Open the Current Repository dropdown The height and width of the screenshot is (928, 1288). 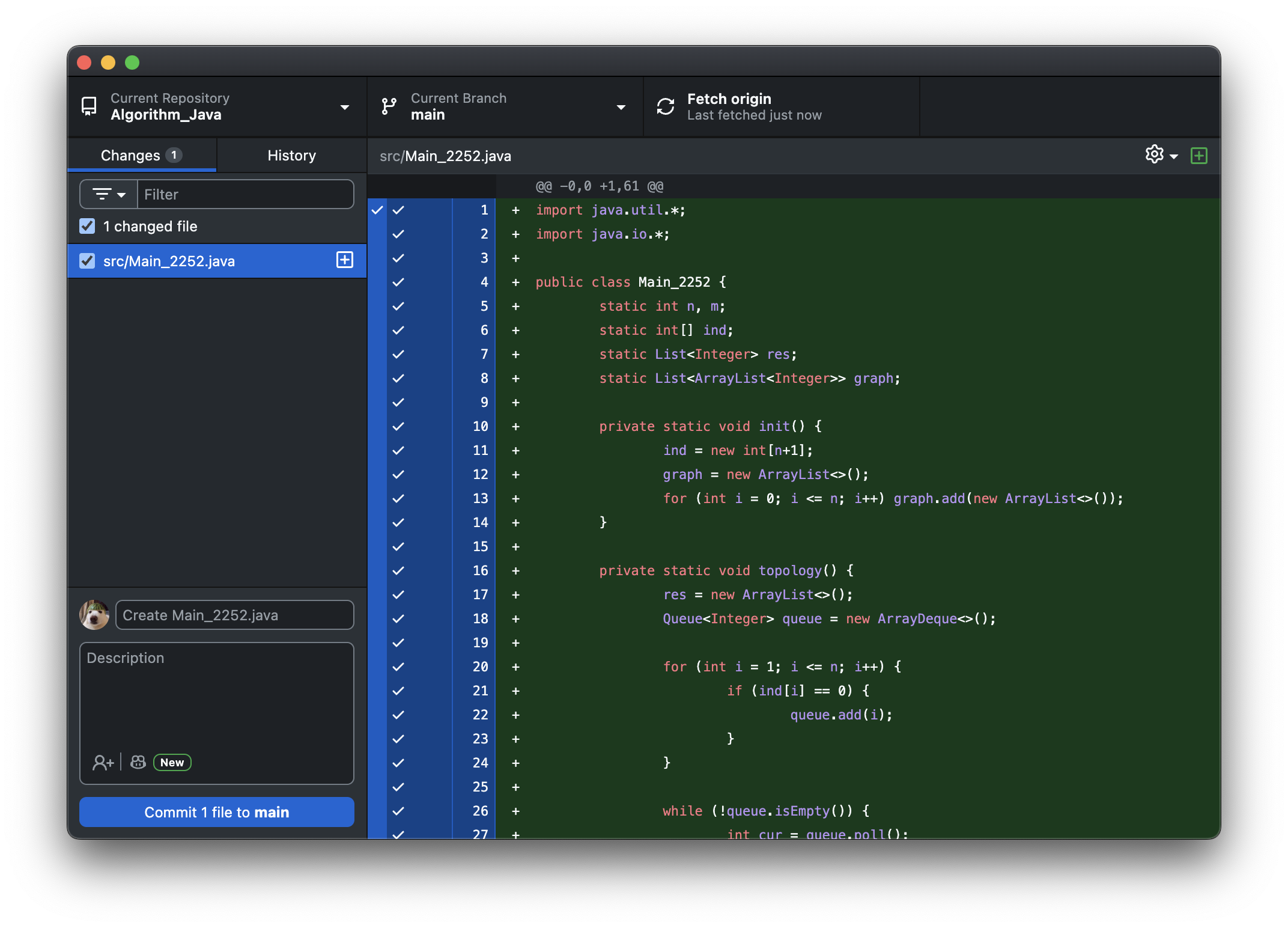[x=216, y=107]
